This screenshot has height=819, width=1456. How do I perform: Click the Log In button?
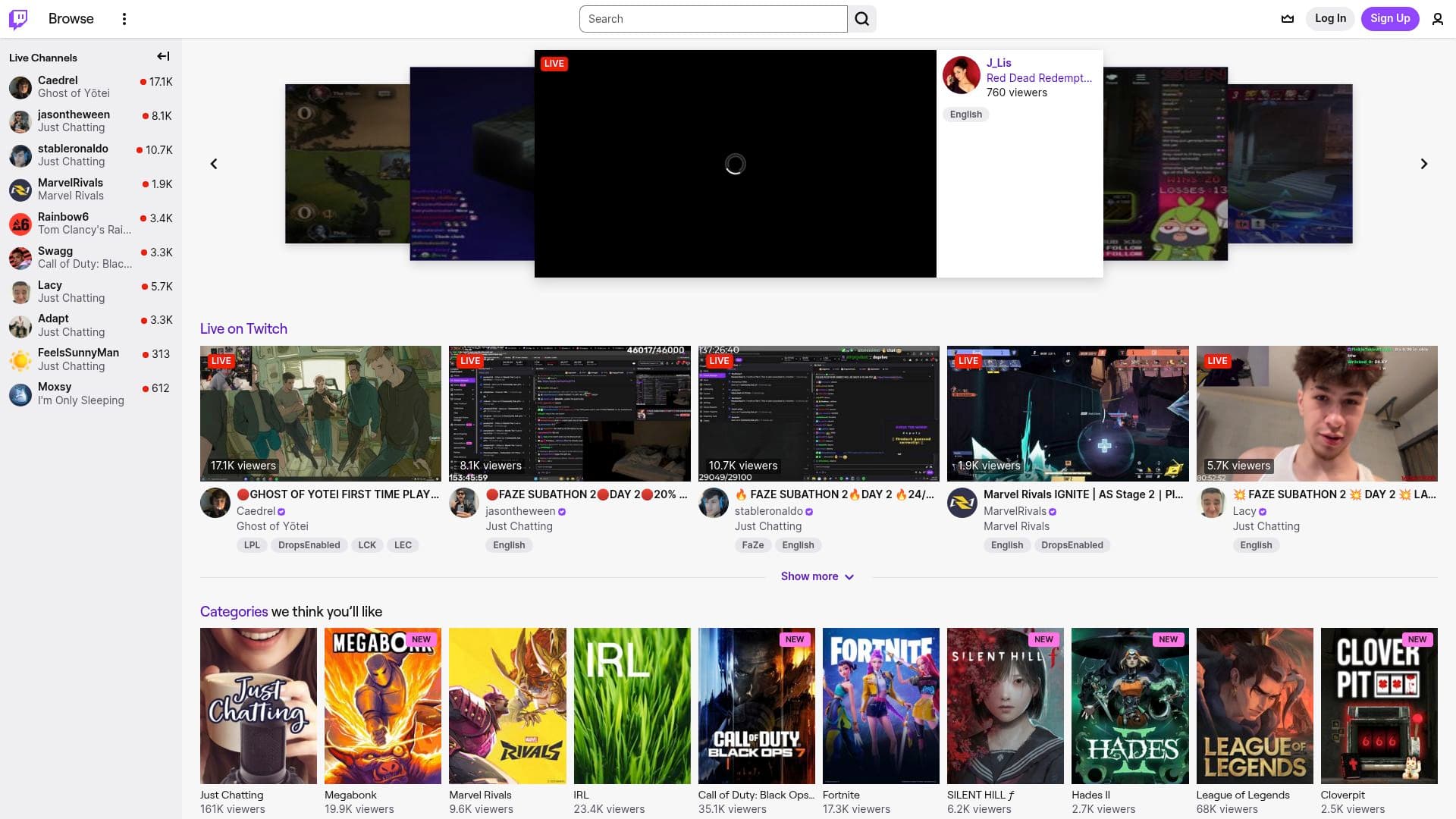(1330, 19)
